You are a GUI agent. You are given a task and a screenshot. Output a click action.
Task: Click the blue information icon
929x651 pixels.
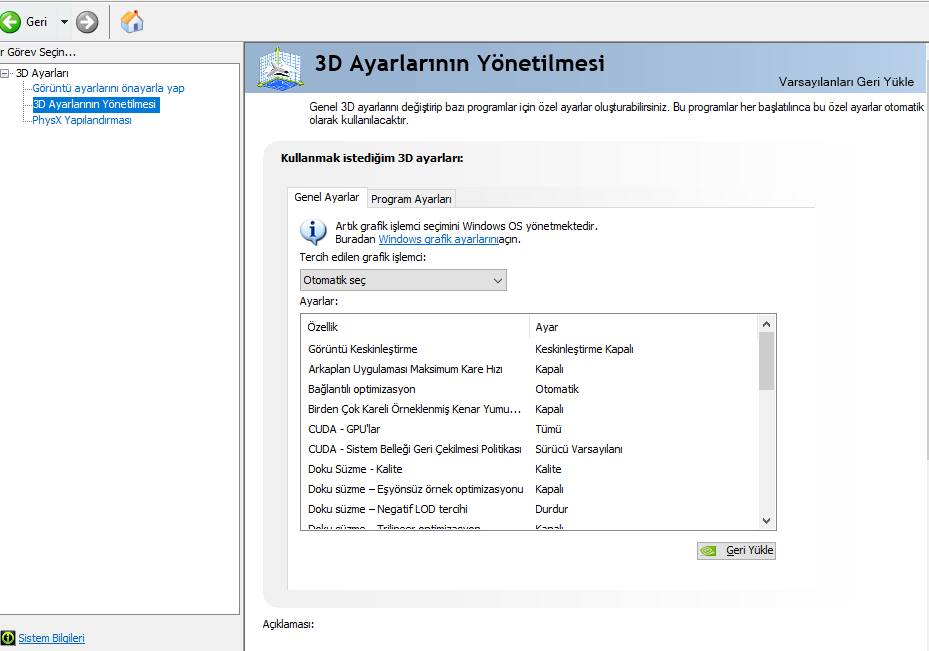pos(313,232)
